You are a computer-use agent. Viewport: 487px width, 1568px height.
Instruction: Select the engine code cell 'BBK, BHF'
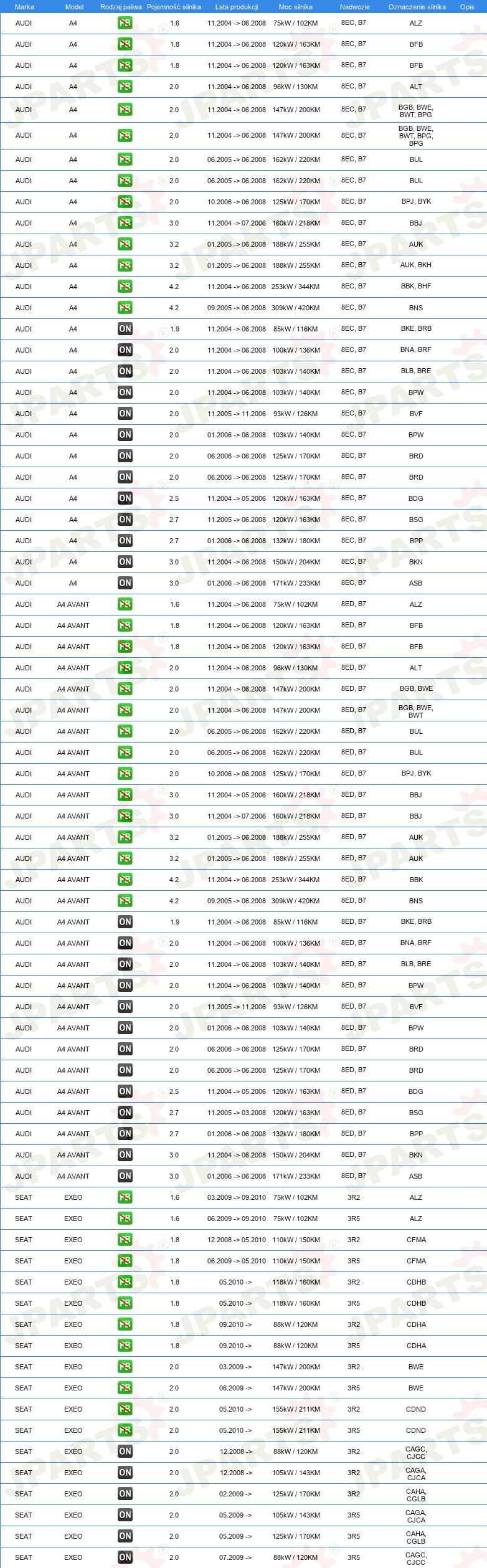pos(416,286)
